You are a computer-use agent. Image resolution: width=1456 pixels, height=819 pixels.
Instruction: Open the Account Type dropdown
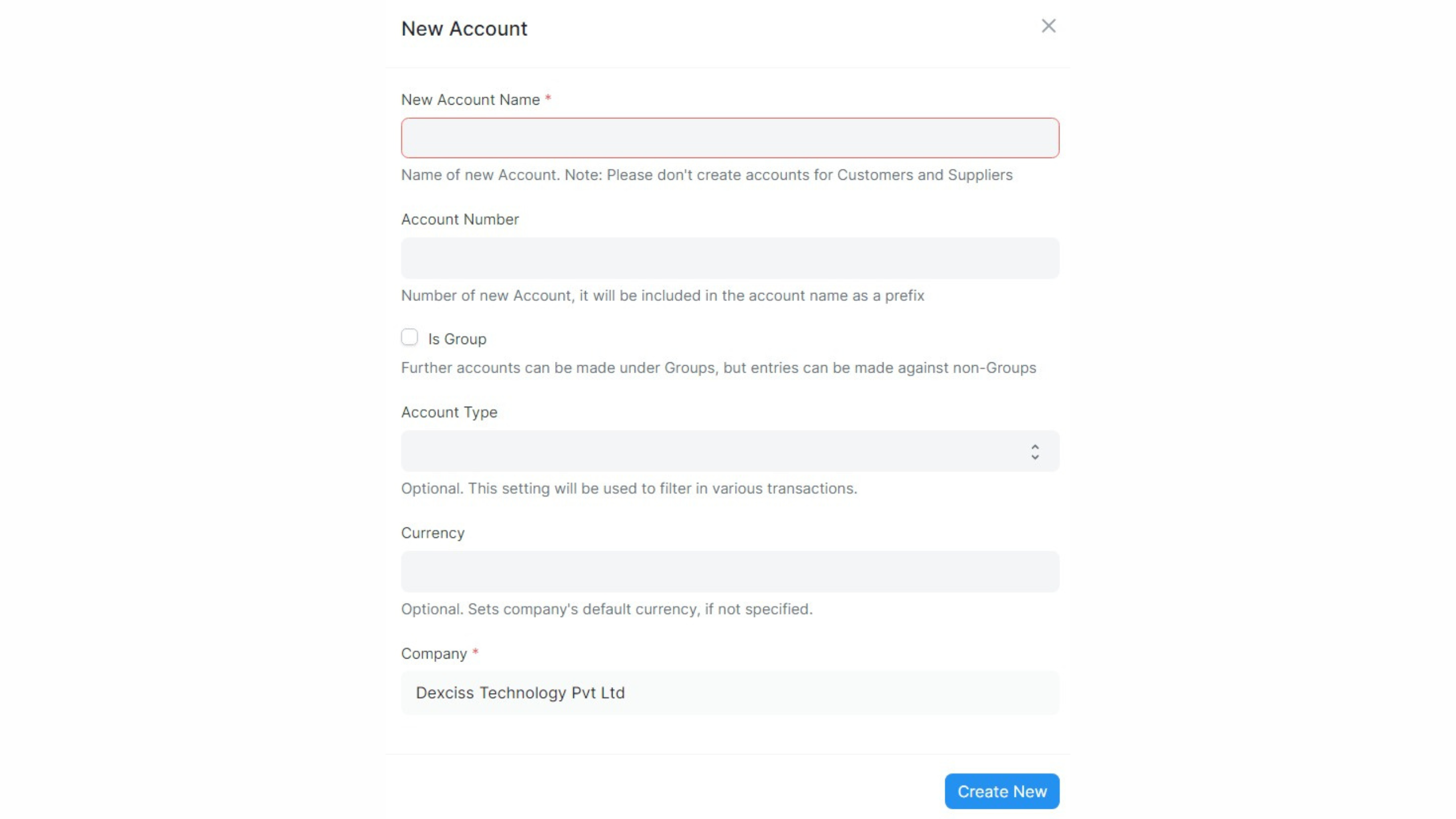pos(730,451)
